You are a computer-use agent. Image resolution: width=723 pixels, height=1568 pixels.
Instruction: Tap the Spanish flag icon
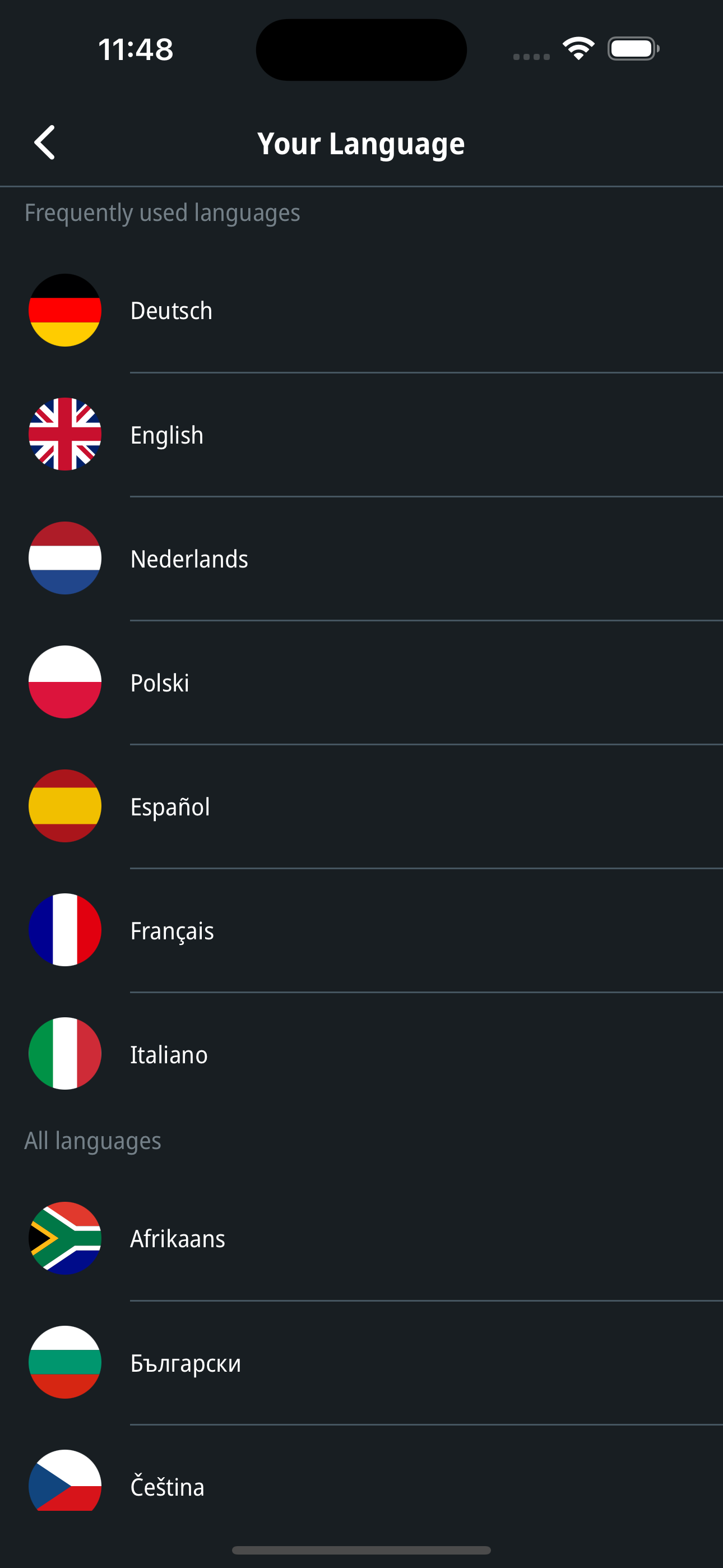[x=65, y=806]
